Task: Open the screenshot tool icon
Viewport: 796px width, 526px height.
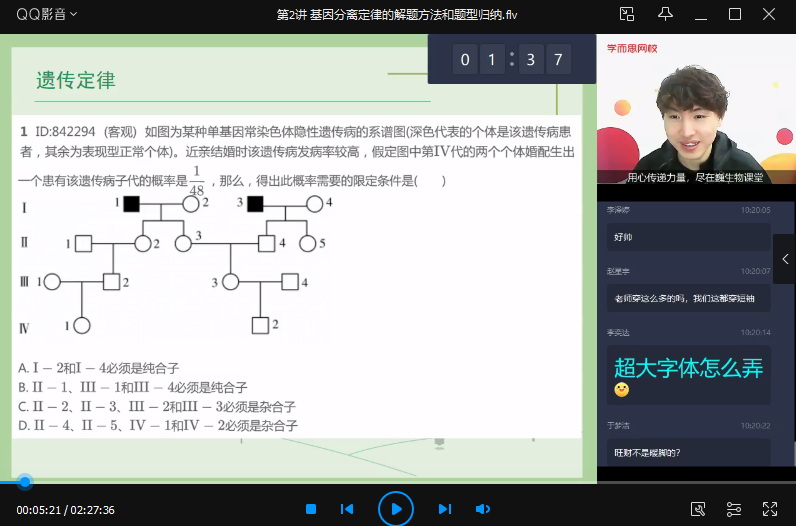Action: point(698,509)
